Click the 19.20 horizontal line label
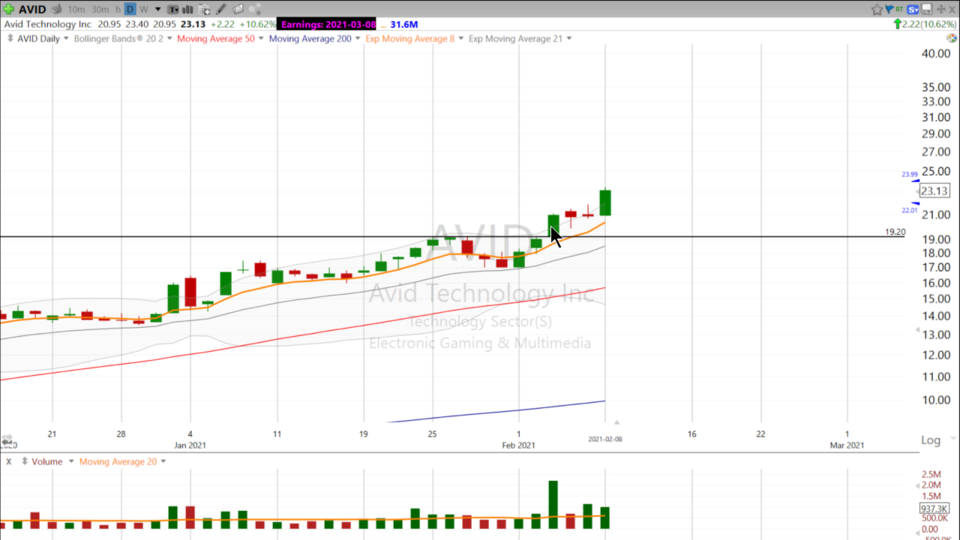This screenshot has width=960, height=540. [895, 232]
